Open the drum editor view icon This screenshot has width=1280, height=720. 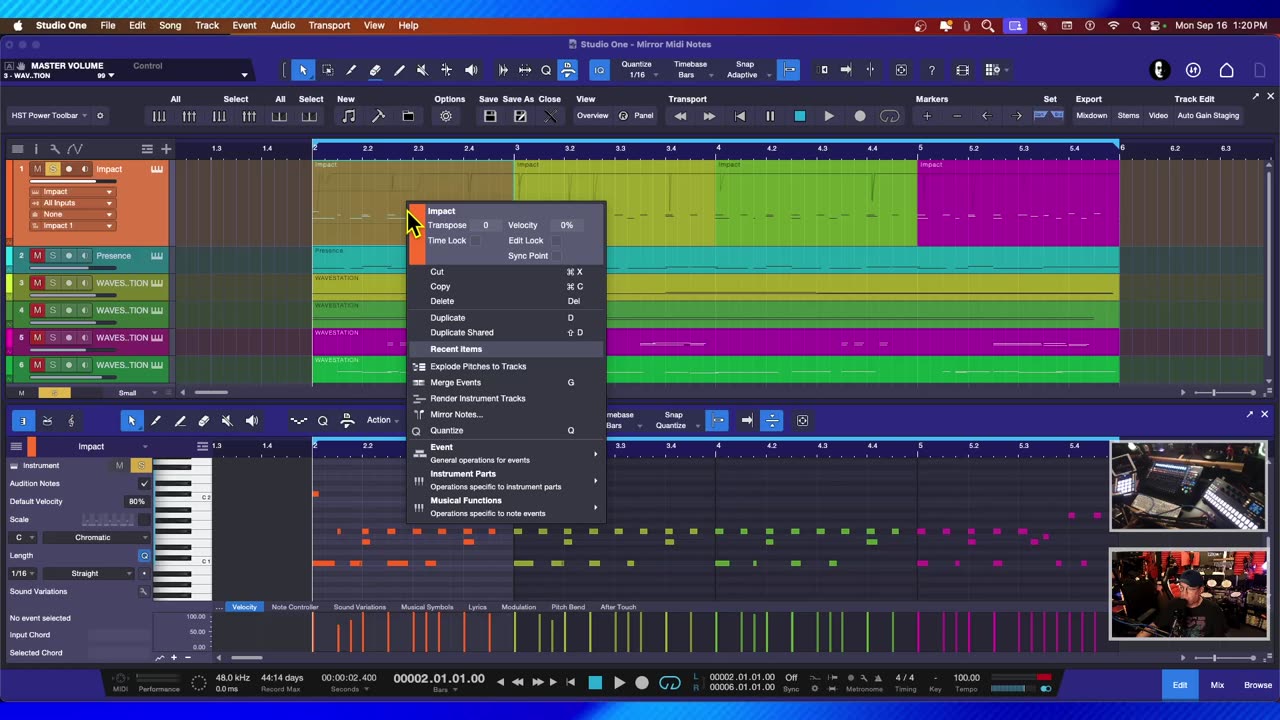tap(47, 421)
